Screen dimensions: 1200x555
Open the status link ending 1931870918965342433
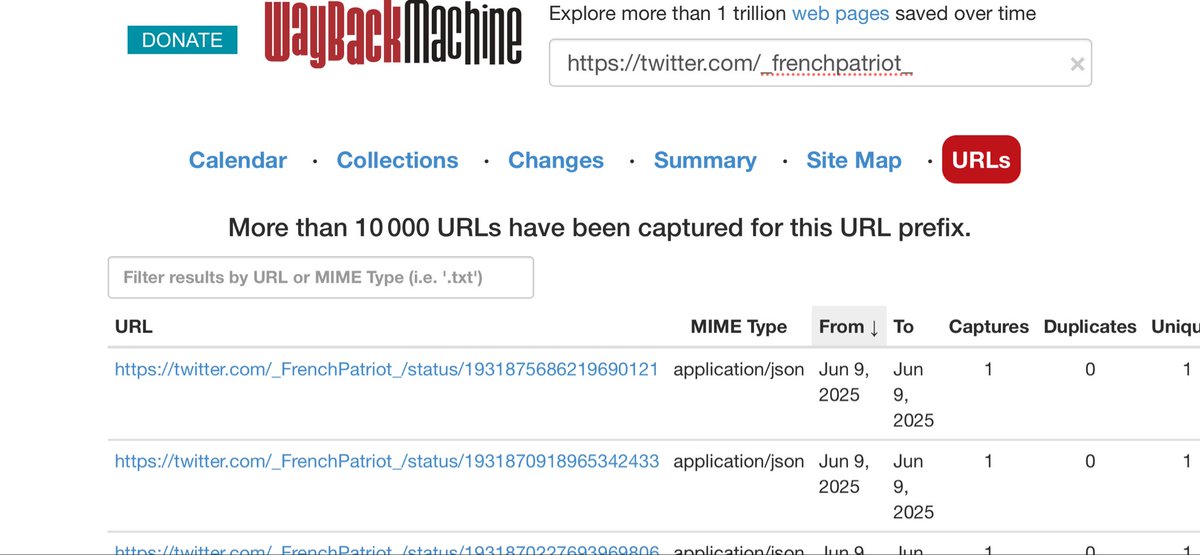(387, 461)
